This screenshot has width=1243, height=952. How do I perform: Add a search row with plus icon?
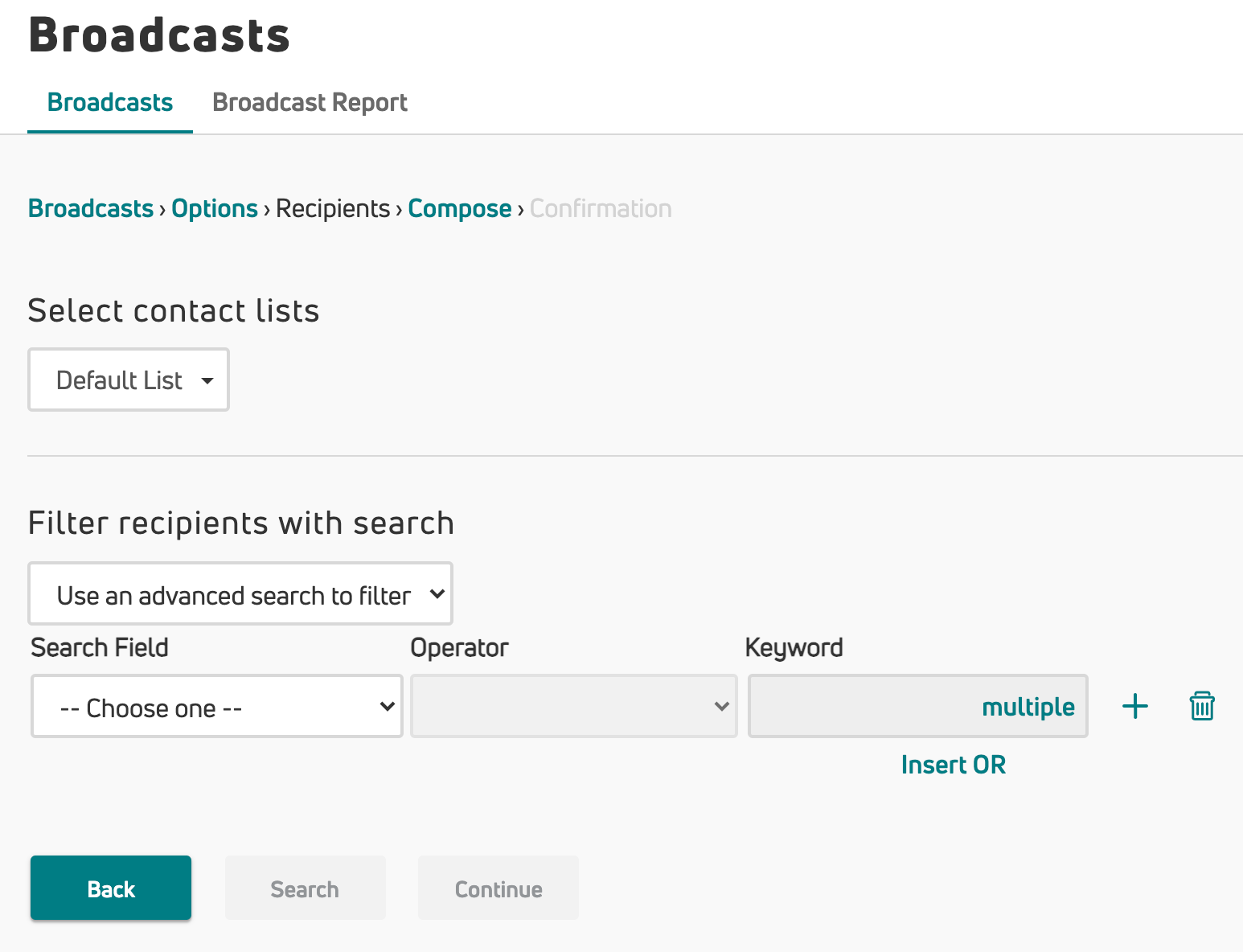pos(1134,707)
